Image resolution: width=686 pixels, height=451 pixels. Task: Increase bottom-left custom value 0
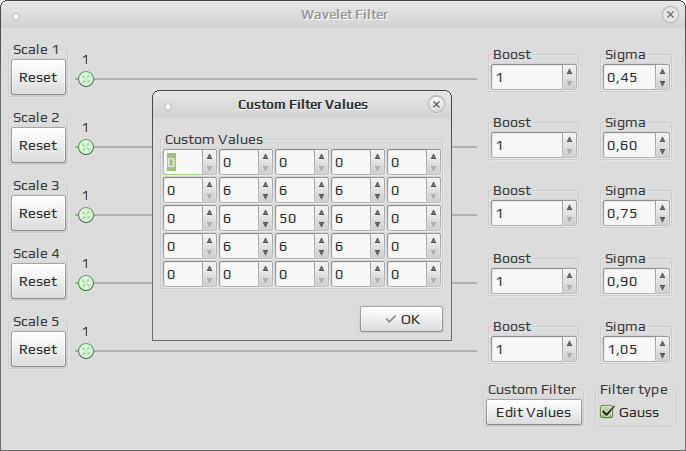pyautogui.click(x=210, y=269)
